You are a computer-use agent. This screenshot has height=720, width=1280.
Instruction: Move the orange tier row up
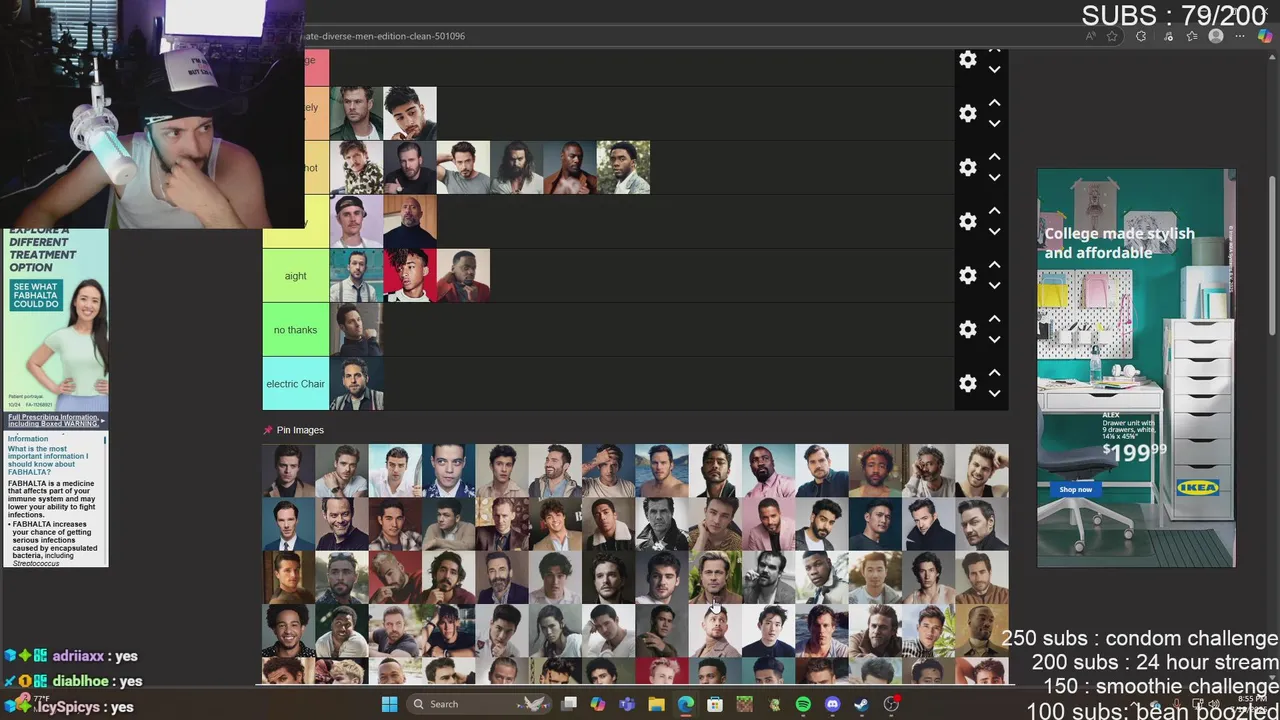[x=994, y=103]
